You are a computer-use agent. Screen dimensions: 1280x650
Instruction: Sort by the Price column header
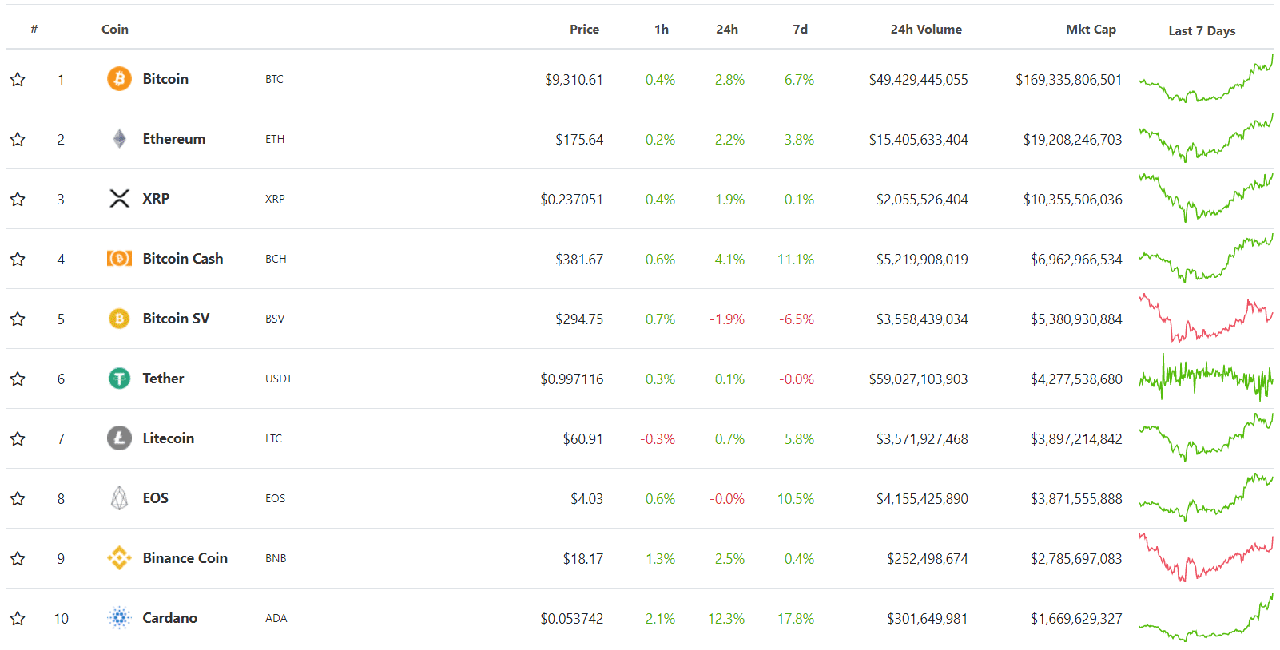pyautogui.click(x=584, y=29)
